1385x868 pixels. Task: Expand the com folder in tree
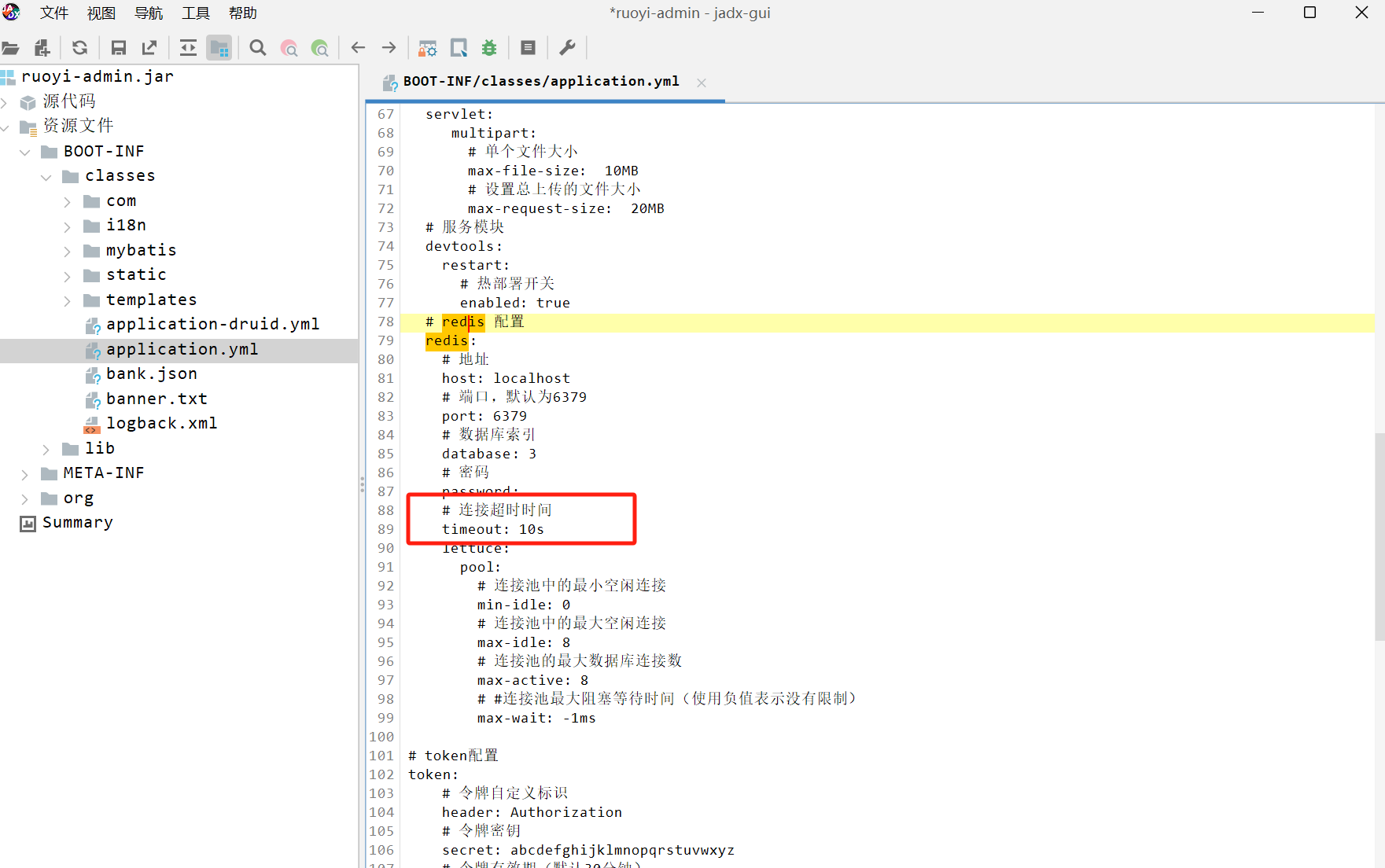[x=67, y=202]
